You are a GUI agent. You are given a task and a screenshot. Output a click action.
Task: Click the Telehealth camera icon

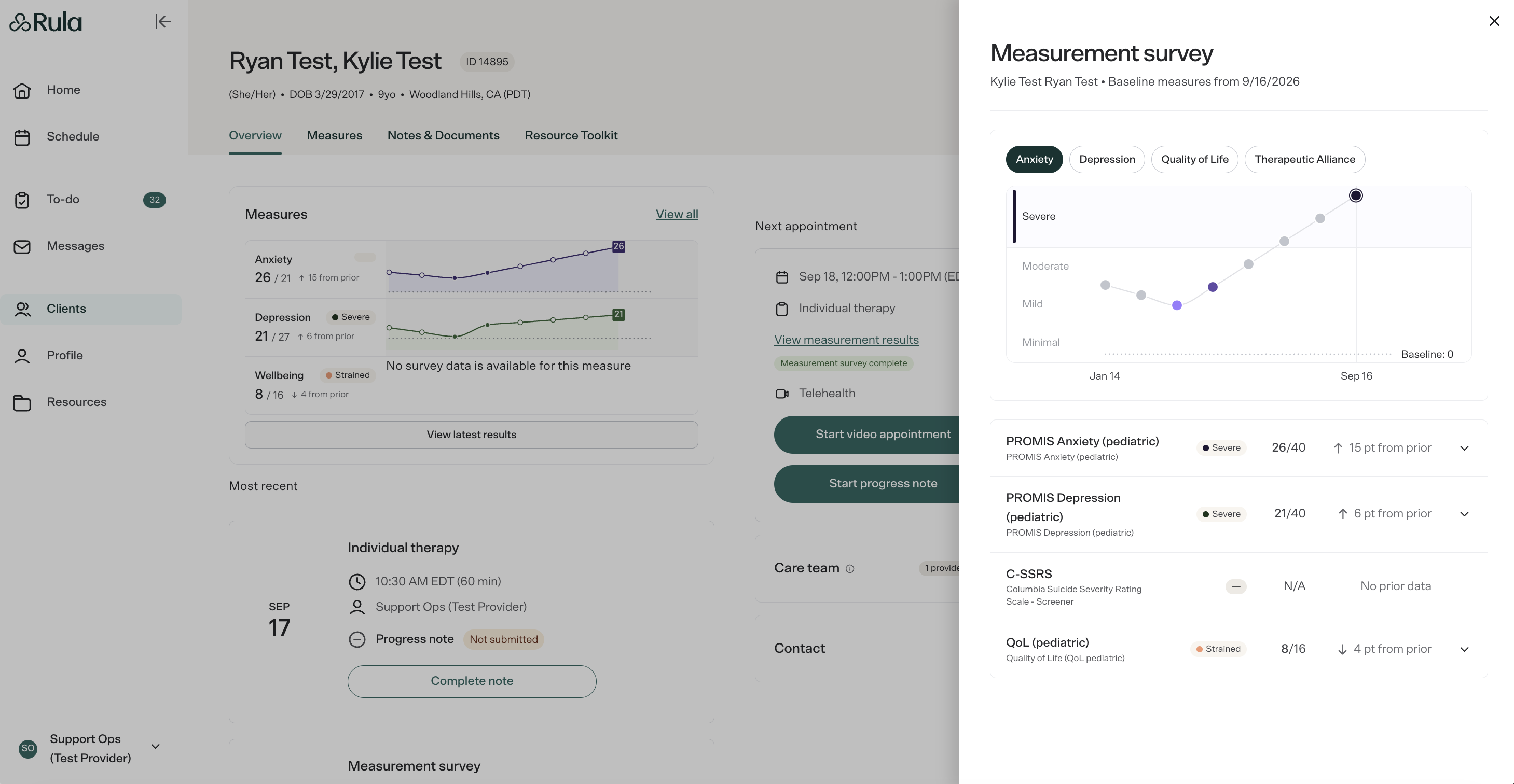pyautogui.click(x=782, y=394)
